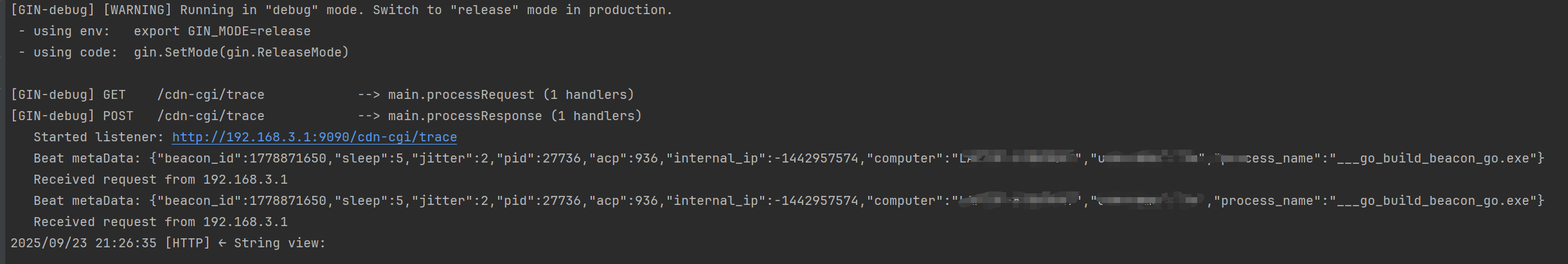Click the second "Beat metaData:" label
Image resolution: width=1568 pixels, height=264 pixels.
(87, 201)
